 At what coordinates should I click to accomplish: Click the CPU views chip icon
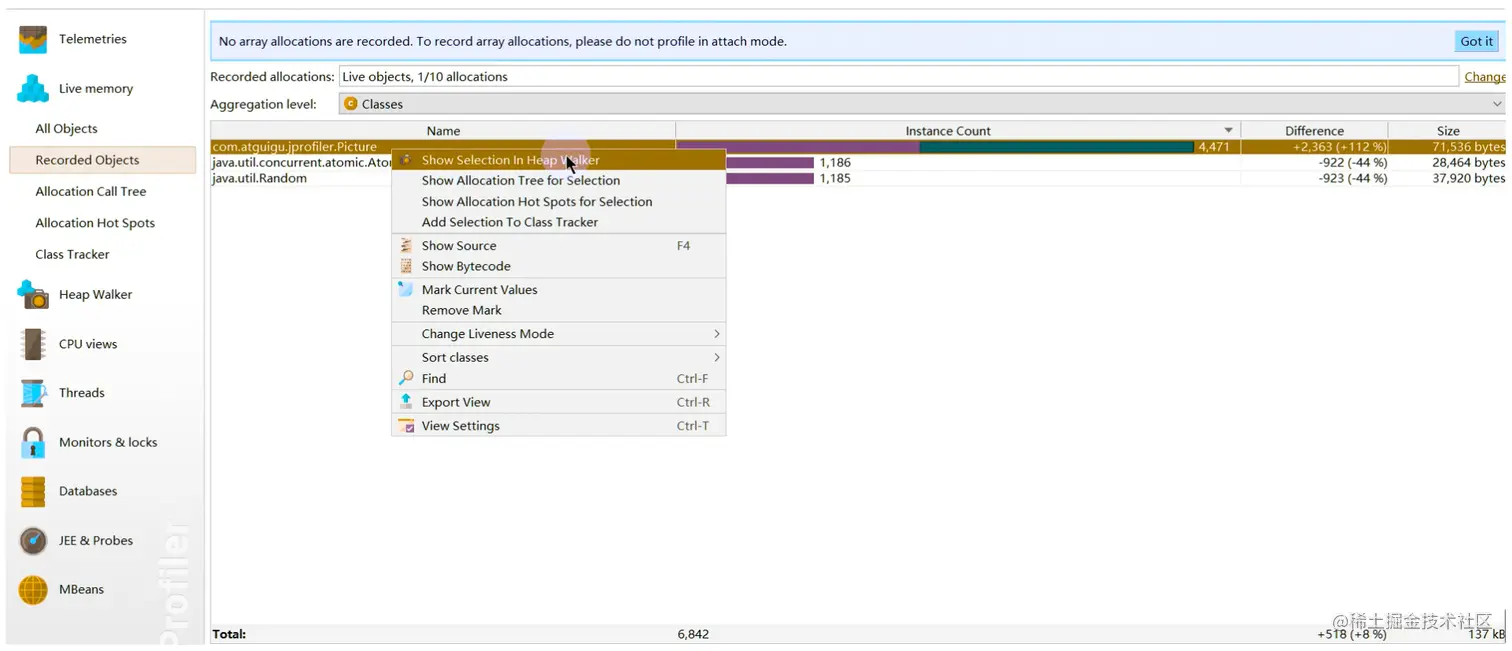(x=33, y=344)
